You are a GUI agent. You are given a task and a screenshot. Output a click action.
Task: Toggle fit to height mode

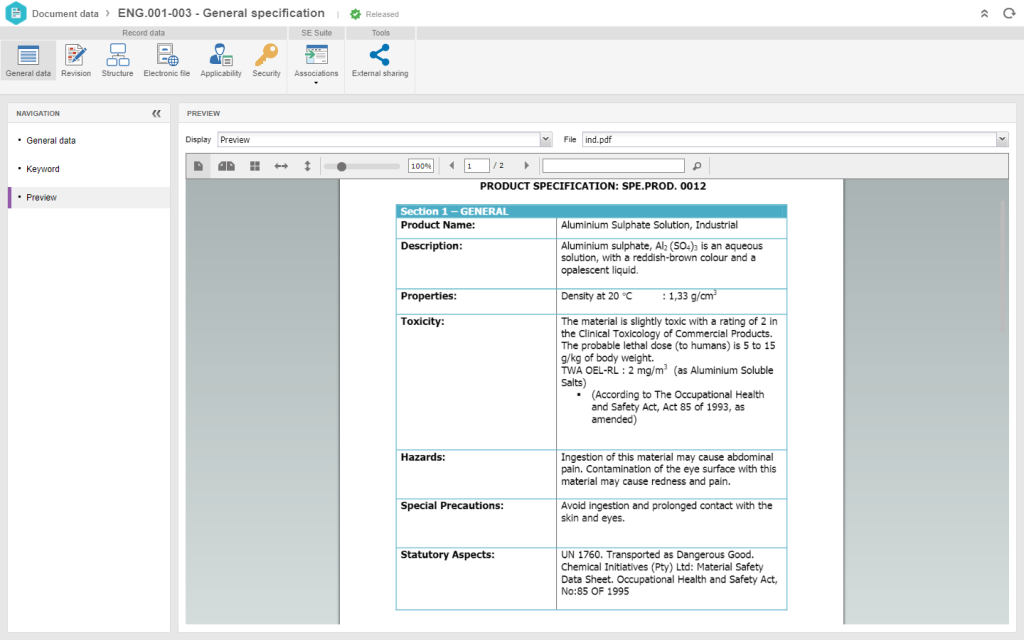[x=307, y=166]
